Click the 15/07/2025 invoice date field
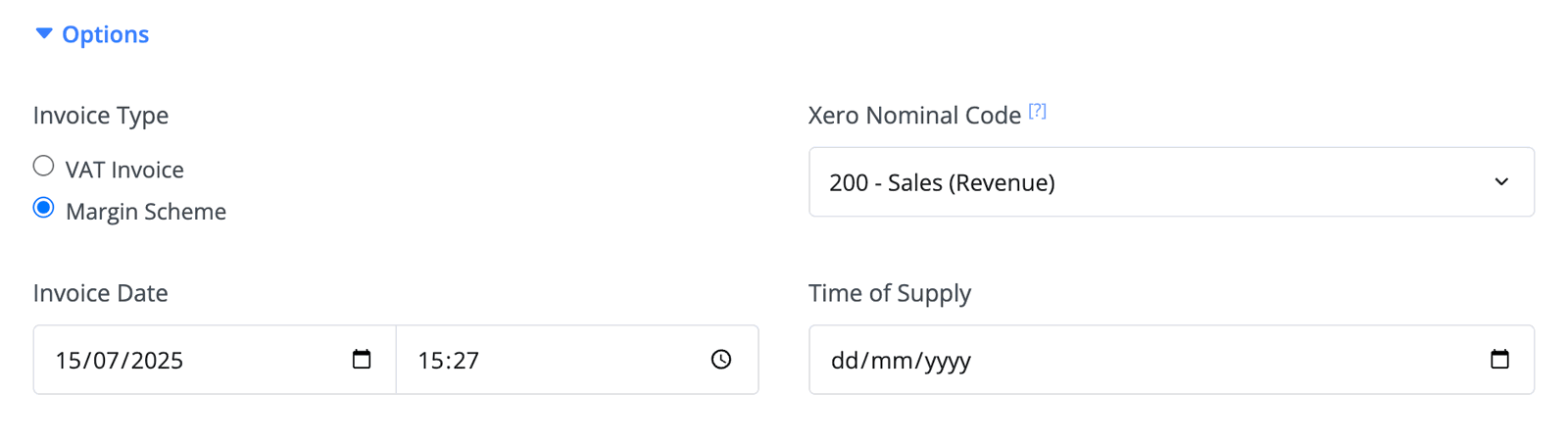 point(215,360)
